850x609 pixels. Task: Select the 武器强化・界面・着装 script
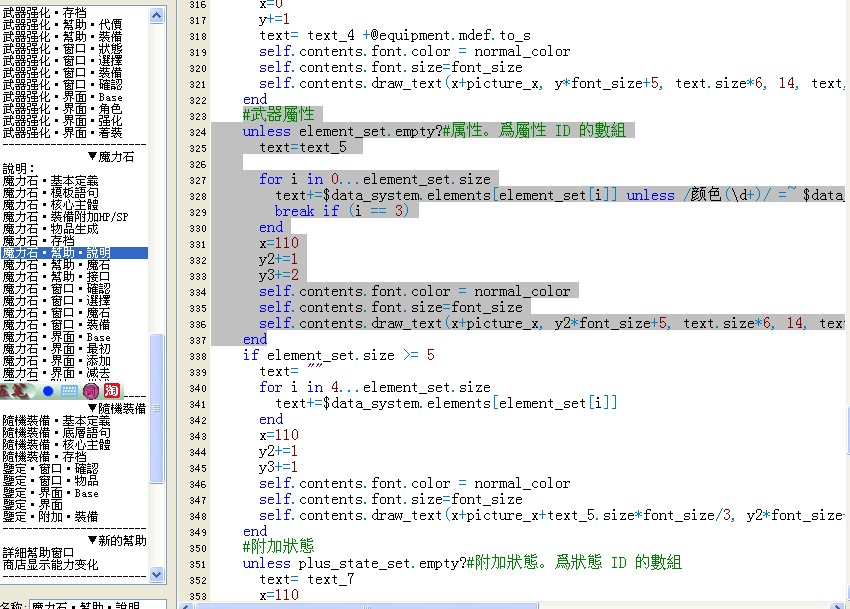pos(62,133)
